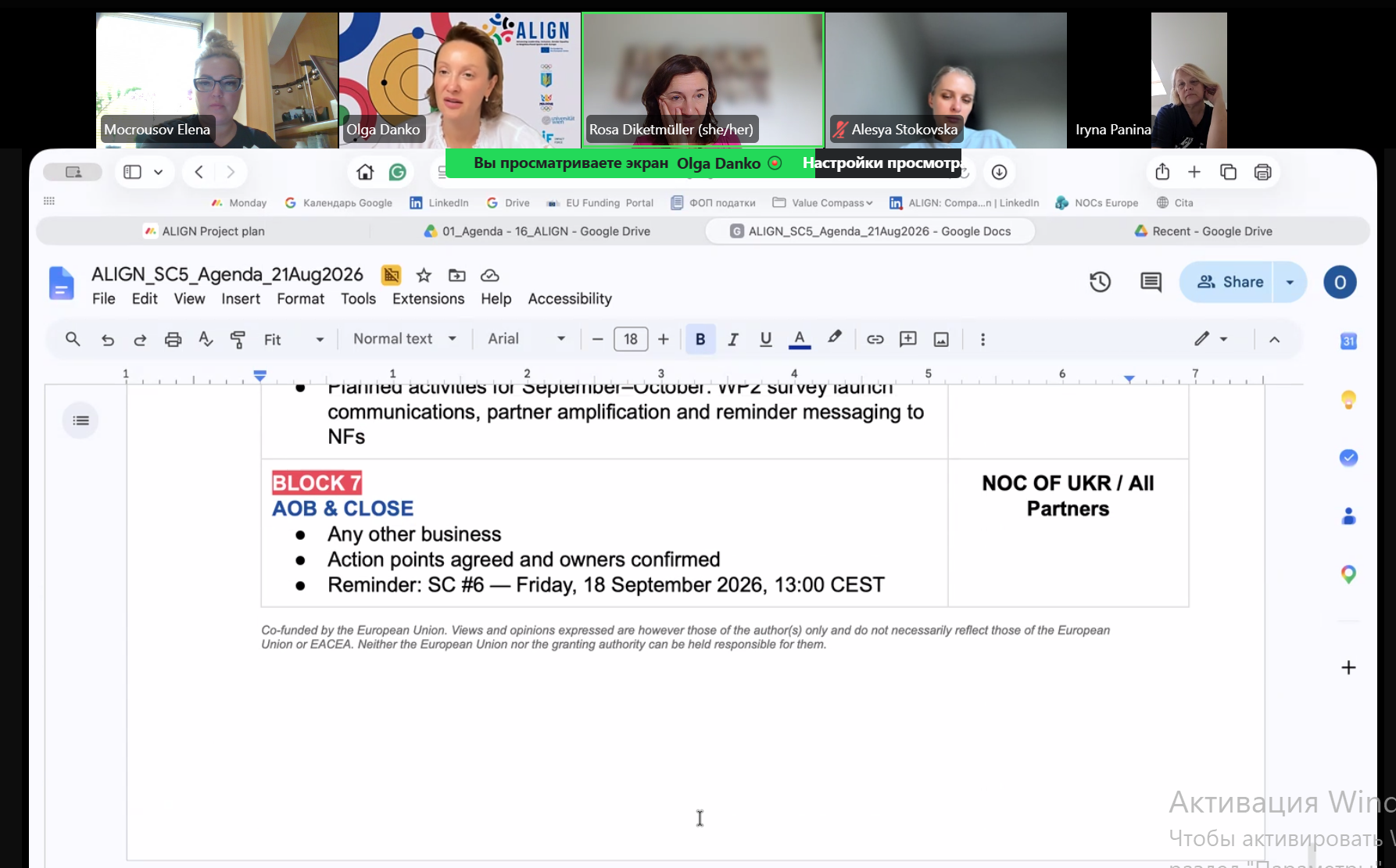1396x868 pixels.
Task: Open the Insert menu
Action: 241,298
